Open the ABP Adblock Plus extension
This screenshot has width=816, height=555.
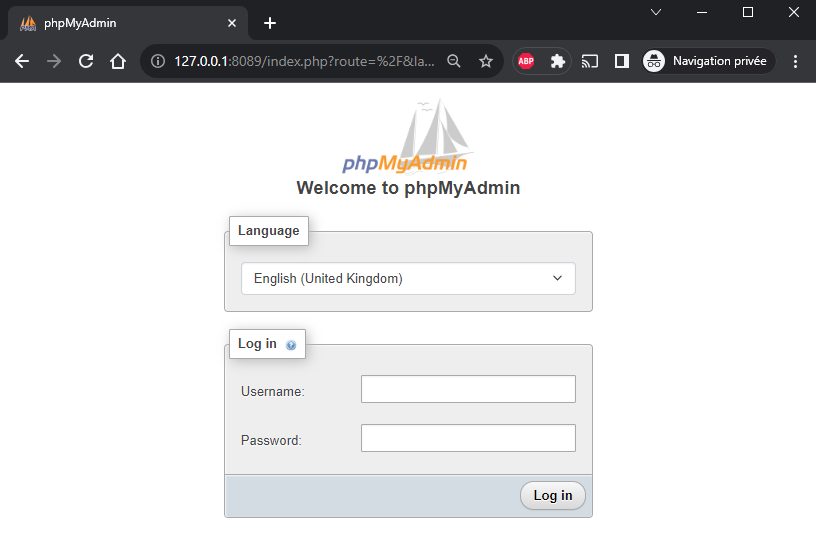pyautogui.click(x=526, y=61)
